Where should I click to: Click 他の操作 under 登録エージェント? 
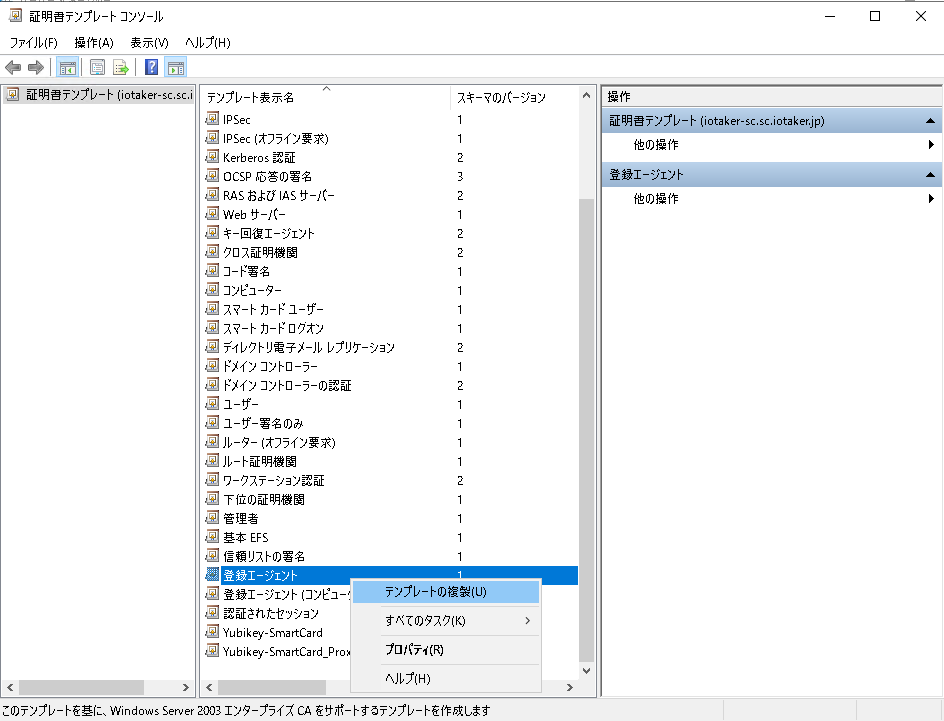(x=656, y=199)
